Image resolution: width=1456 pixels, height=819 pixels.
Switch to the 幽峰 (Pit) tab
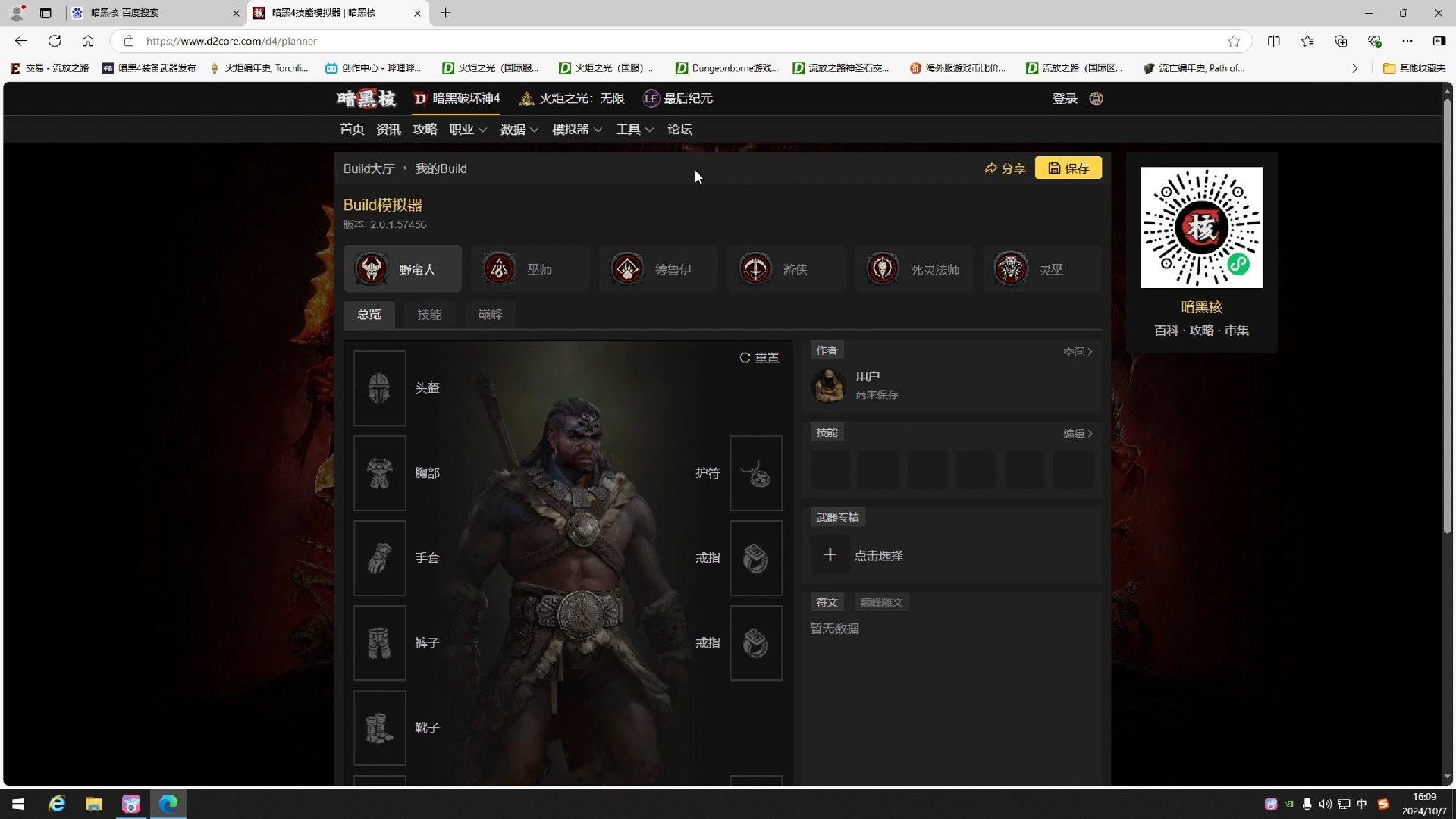tap(491, 314)
